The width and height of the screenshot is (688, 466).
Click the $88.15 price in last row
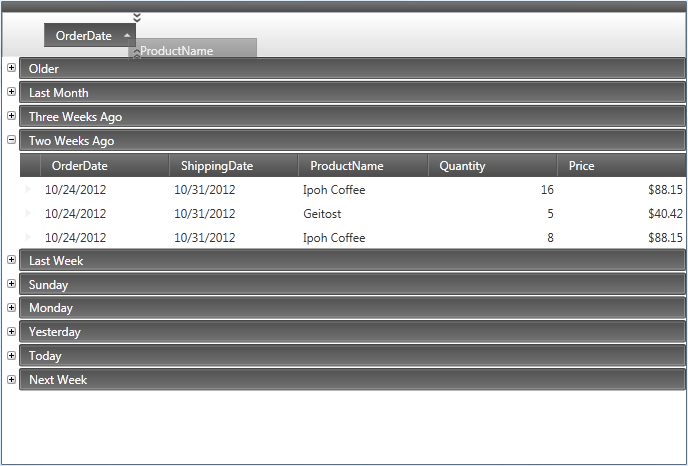[665, 238]
